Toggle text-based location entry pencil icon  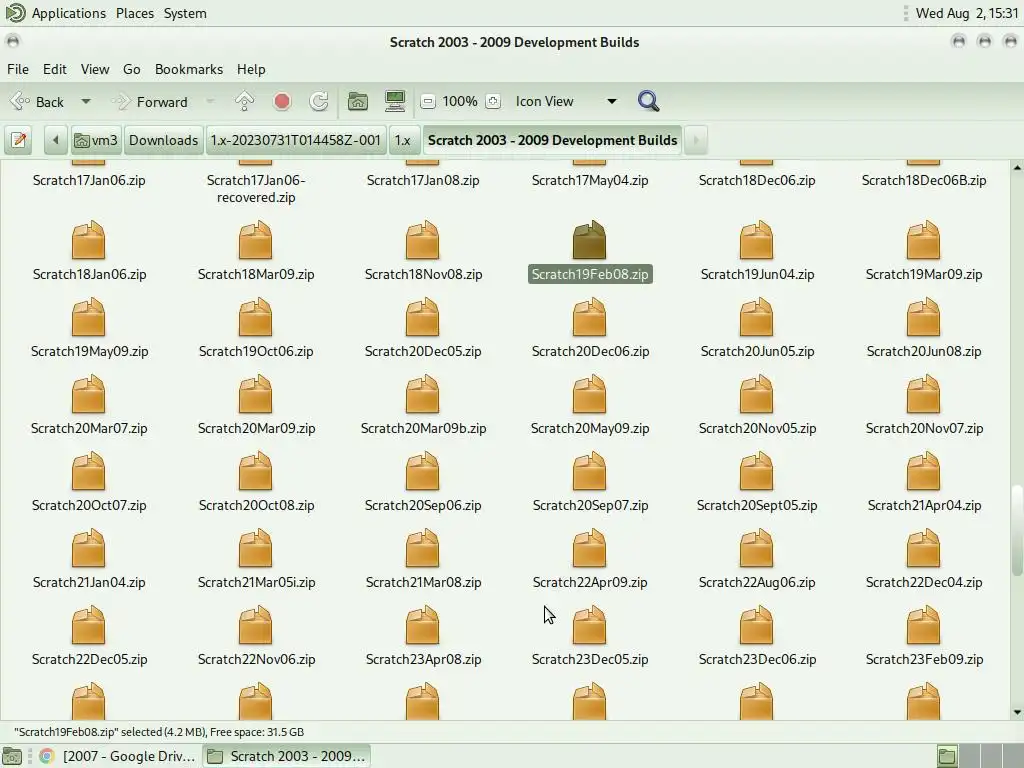coord(18,140)
